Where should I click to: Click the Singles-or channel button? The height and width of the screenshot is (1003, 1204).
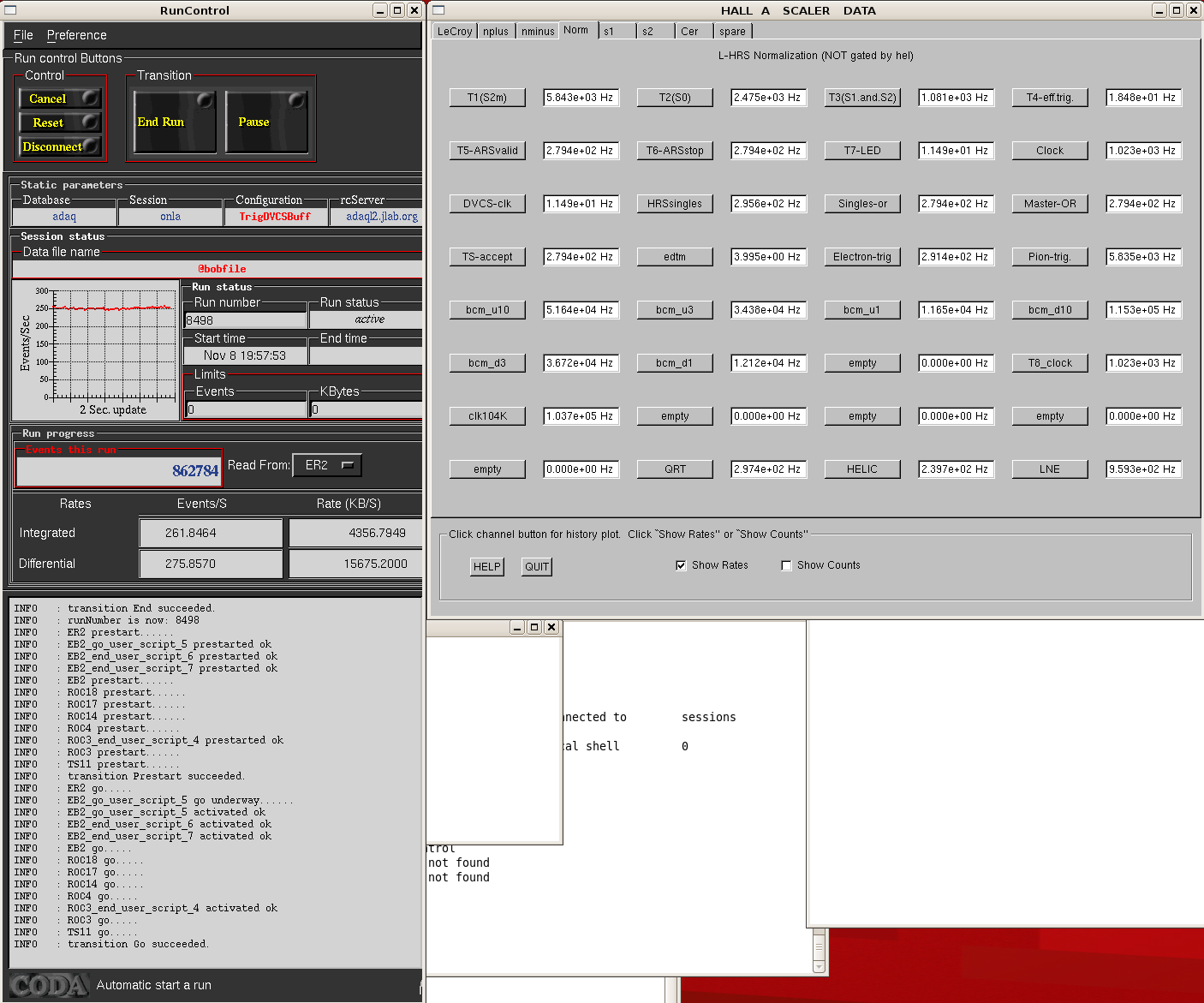[862, 204]
